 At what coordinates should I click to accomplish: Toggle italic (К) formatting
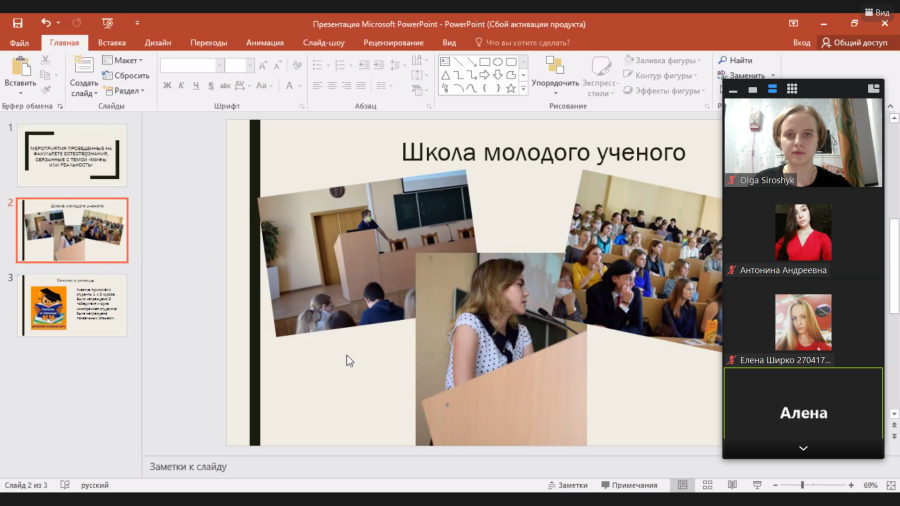[181, 85]
